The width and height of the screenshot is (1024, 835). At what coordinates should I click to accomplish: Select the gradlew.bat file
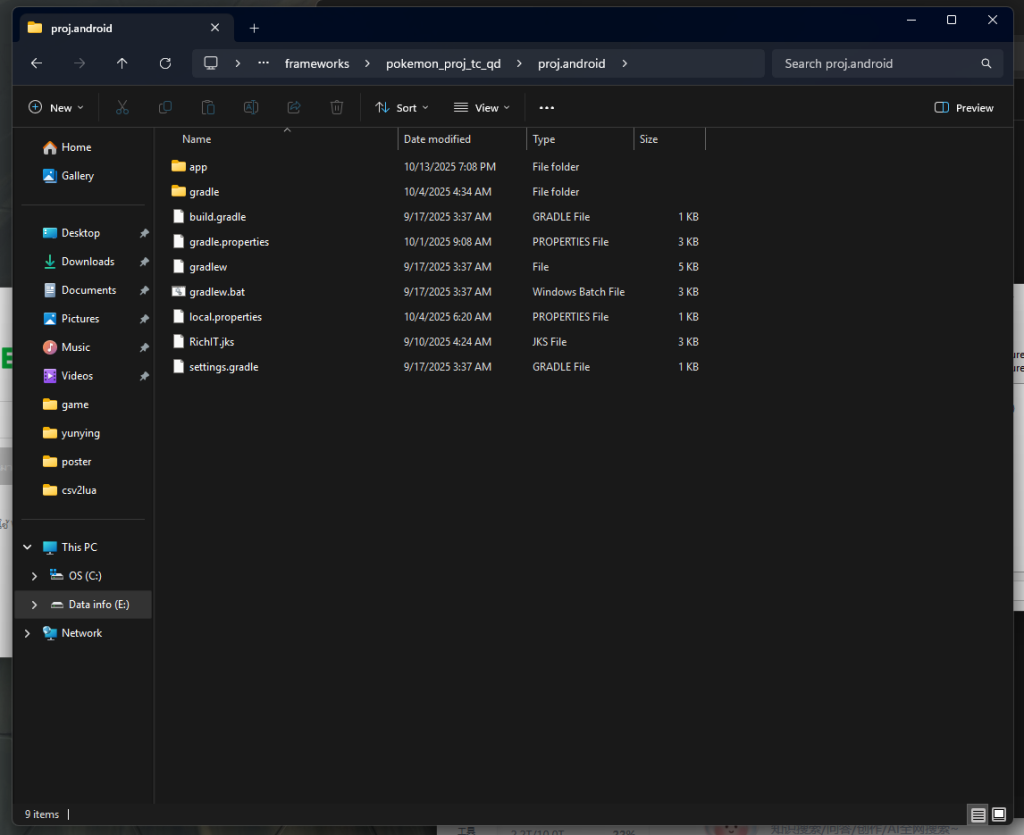coord(217,292)
